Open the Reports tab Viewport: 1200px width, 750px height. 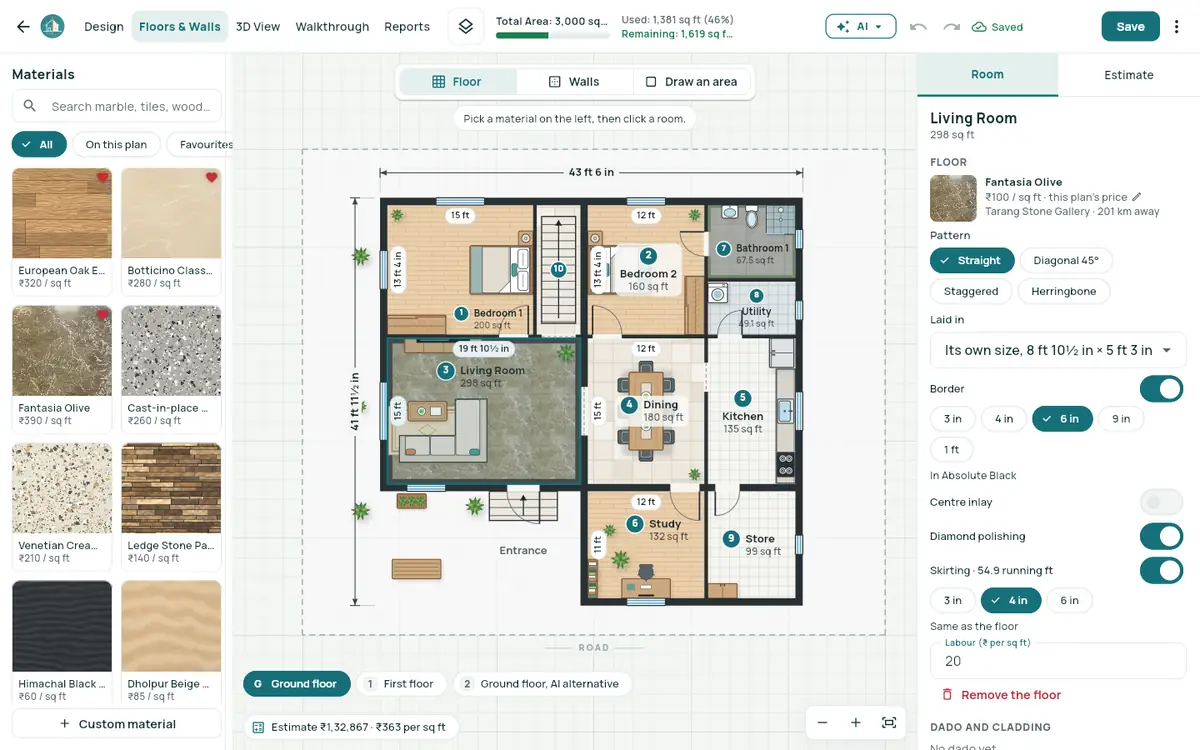click(407, 27)
